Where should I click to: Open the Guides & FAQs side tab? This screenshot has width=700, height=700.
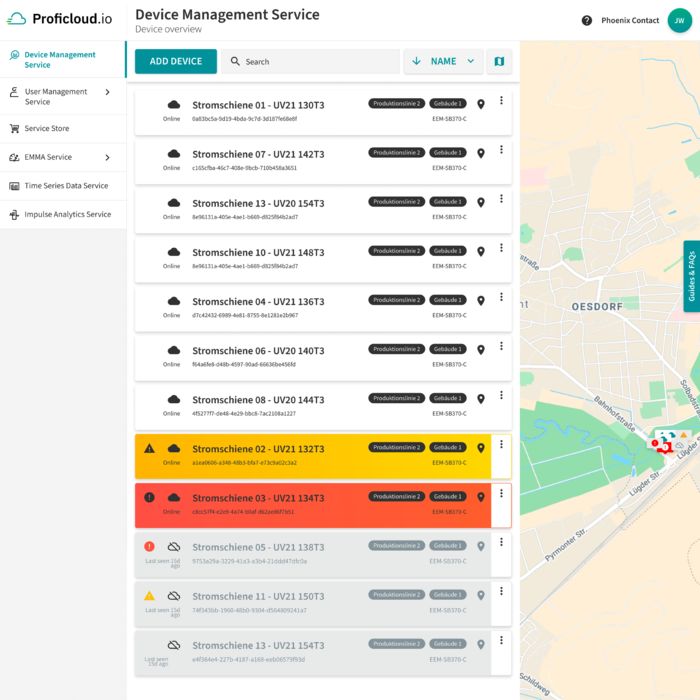[691, 276]
